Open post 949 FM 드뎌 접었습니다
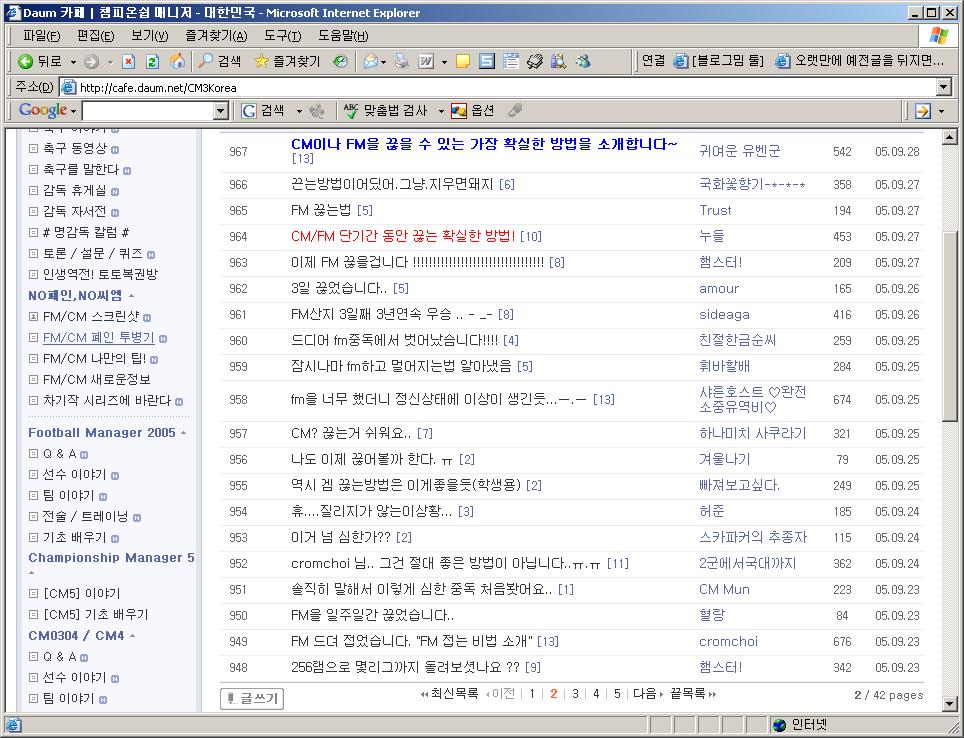This screenshot has height=738, width=964. pos(412,641)
